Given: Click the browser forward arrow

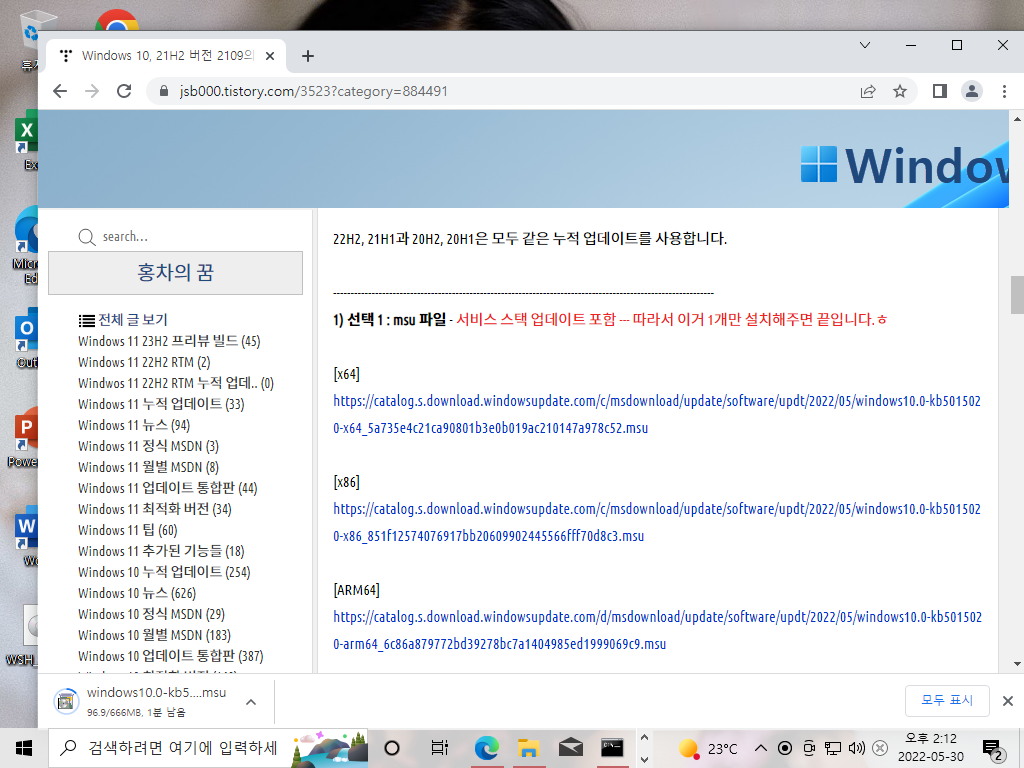Looking at the screenshot, I should [92, 91].
